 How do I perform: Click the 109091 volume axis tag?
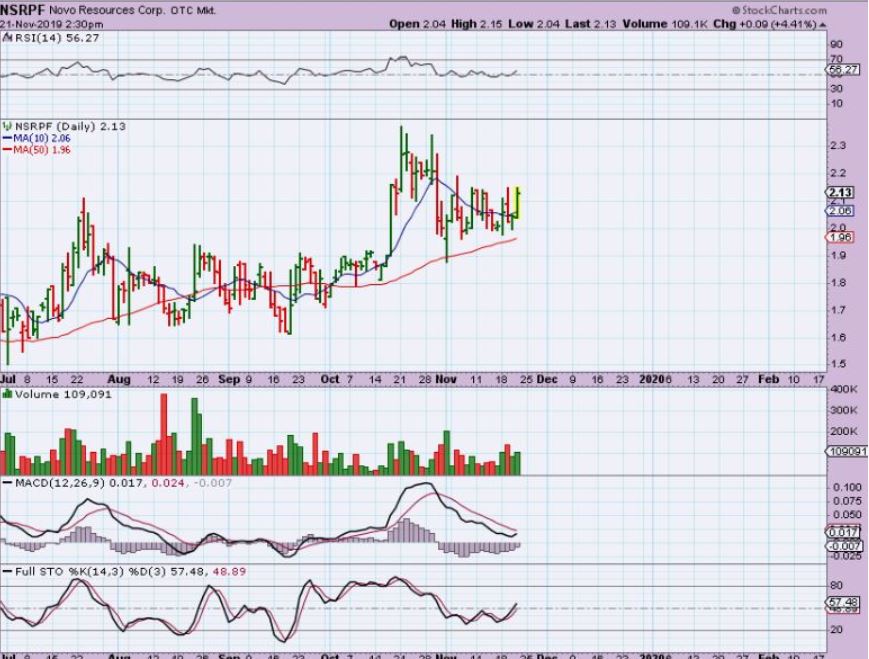point(847,452)
